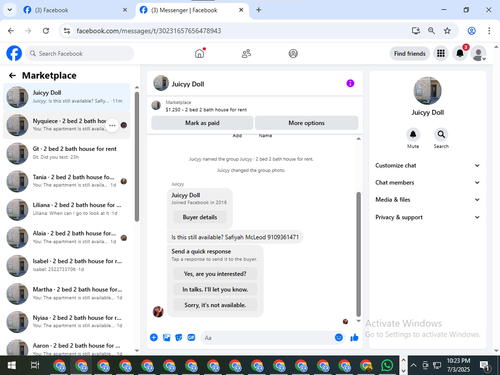The width and height of the screenshot is (500, 375).
Task: Click the conversation list scrollbar
Action: [137, 157]
